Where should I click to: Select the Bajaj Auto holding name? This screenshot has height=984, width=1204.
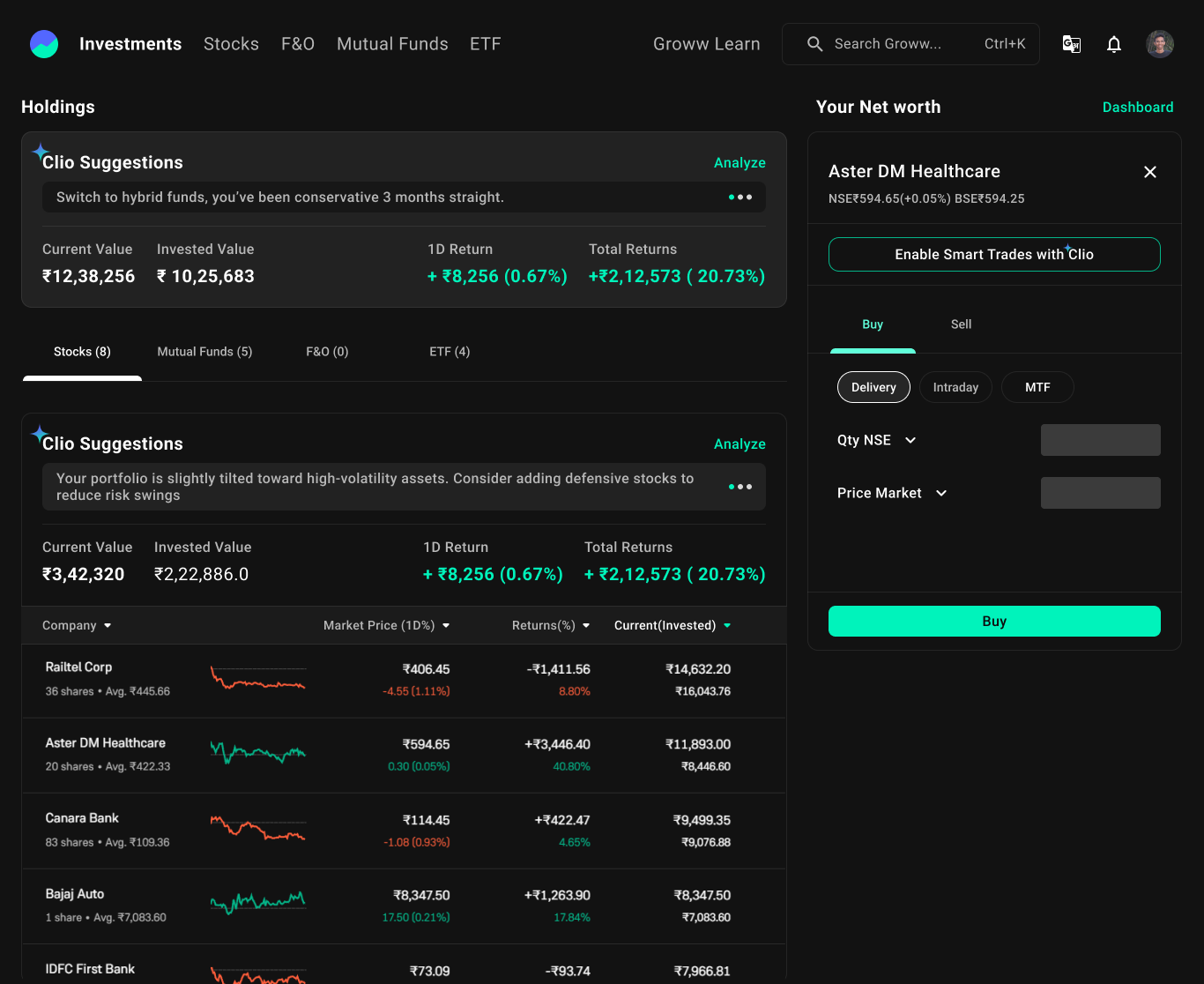tap(75, 894)
